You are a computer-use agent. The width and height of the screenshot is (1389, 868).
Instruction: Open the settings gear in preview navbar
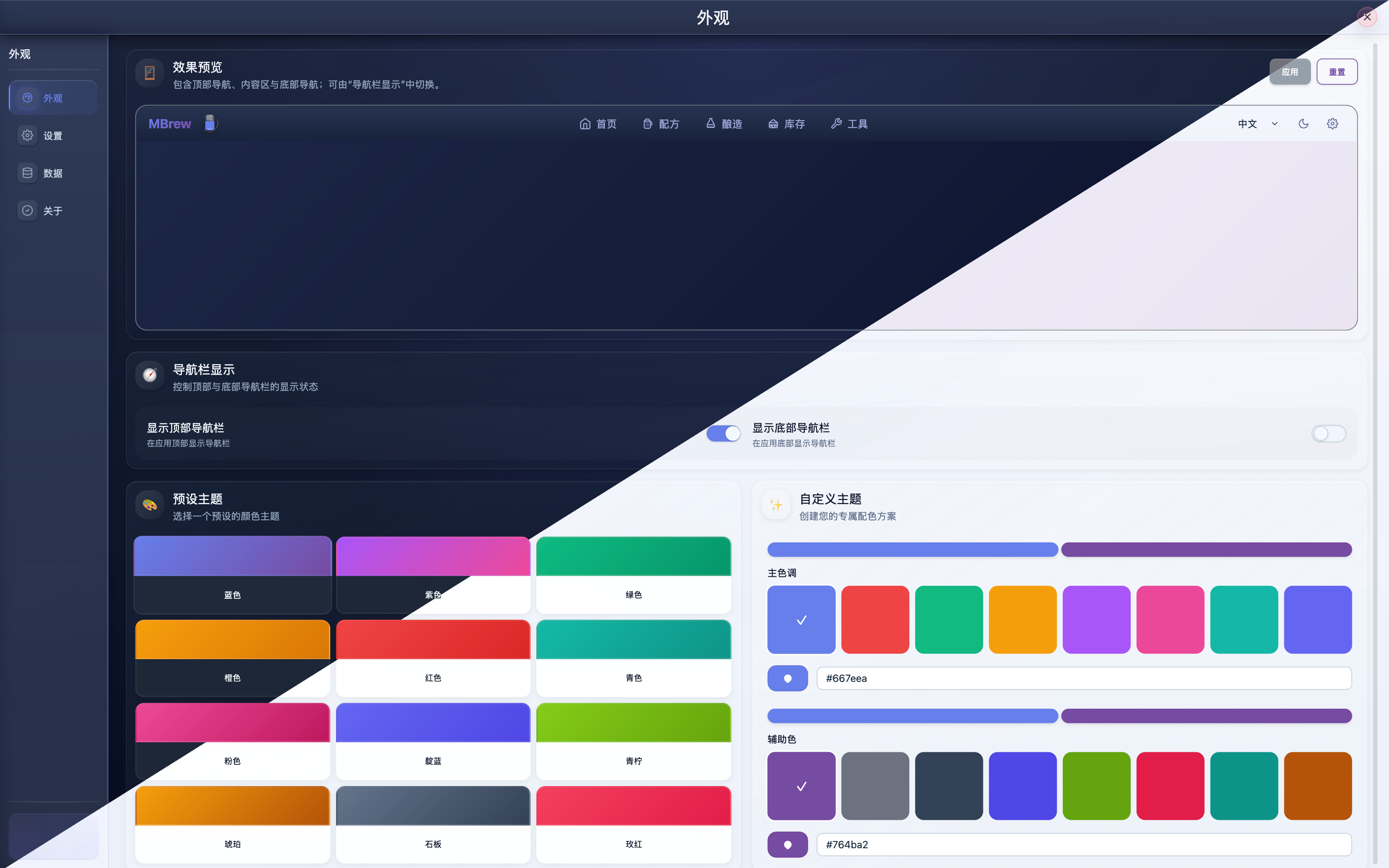tap(1332, 123)
